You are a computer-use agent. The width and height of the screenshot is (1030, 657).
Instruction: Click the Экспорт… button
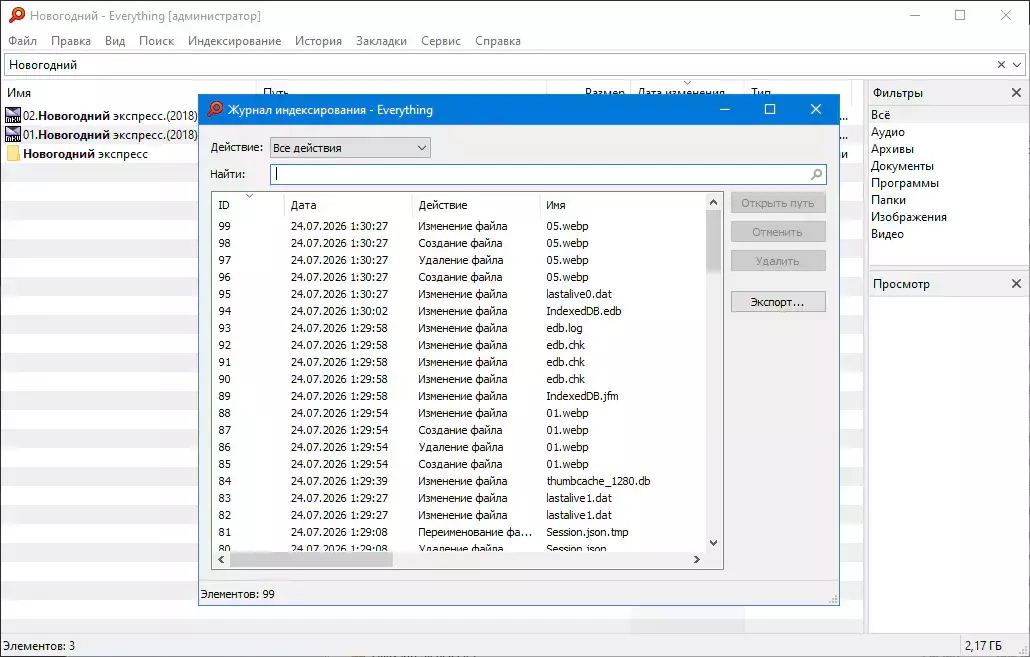click(778, 302)
